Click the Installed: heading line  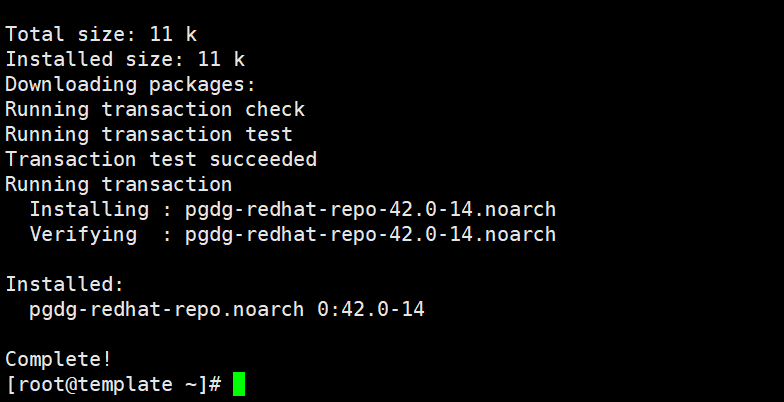pos(64,284)
